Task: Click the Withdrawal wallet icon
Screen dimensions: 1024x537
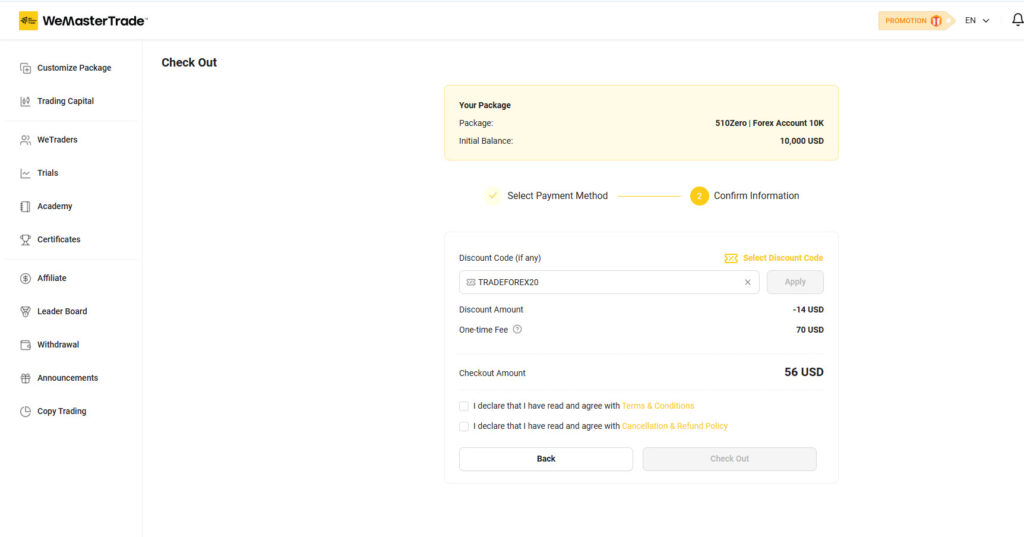Action: coord(26,345)
